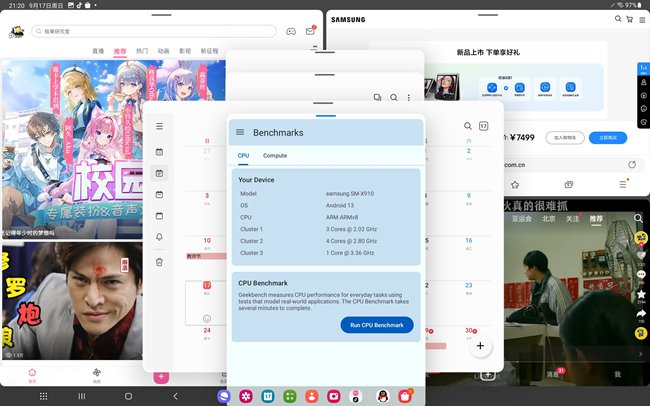The width and height of the screenshot is (650, 406).
Task: Open the Calendar hamburger menu
Action: point(160,126)
